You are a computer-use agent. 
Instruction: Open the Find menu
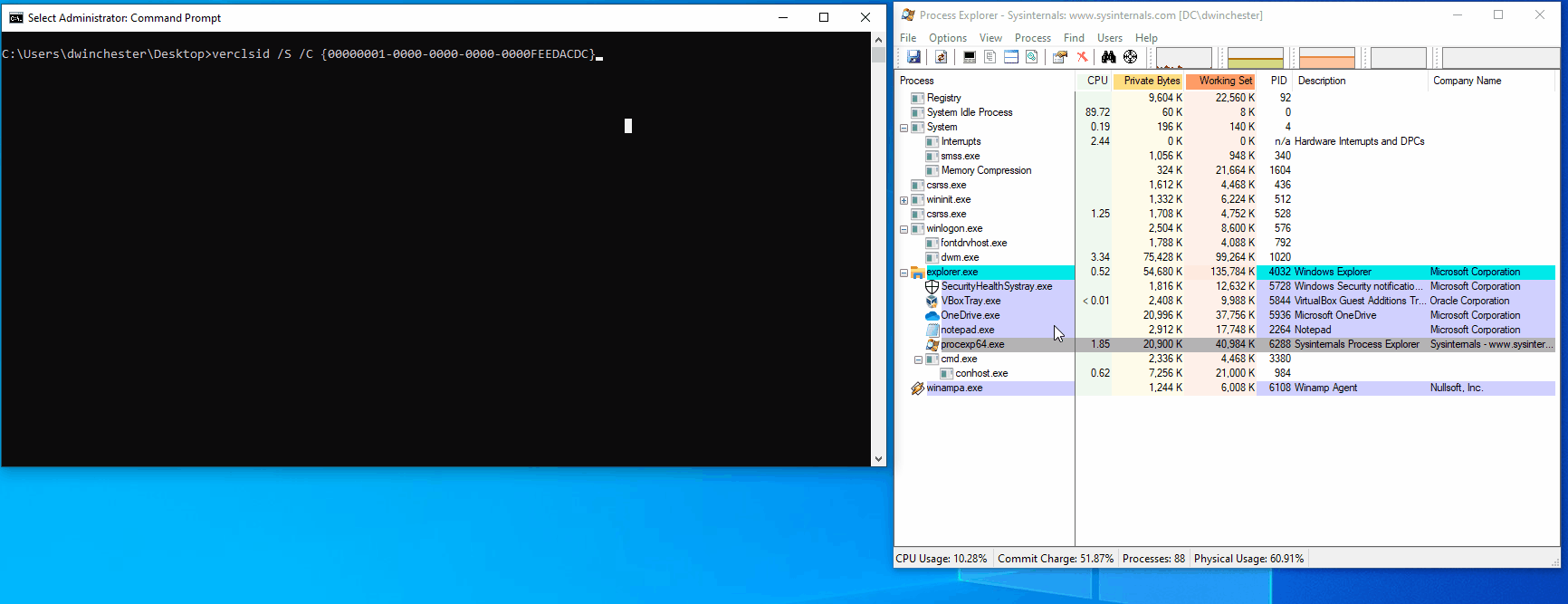pos(1074,38)
